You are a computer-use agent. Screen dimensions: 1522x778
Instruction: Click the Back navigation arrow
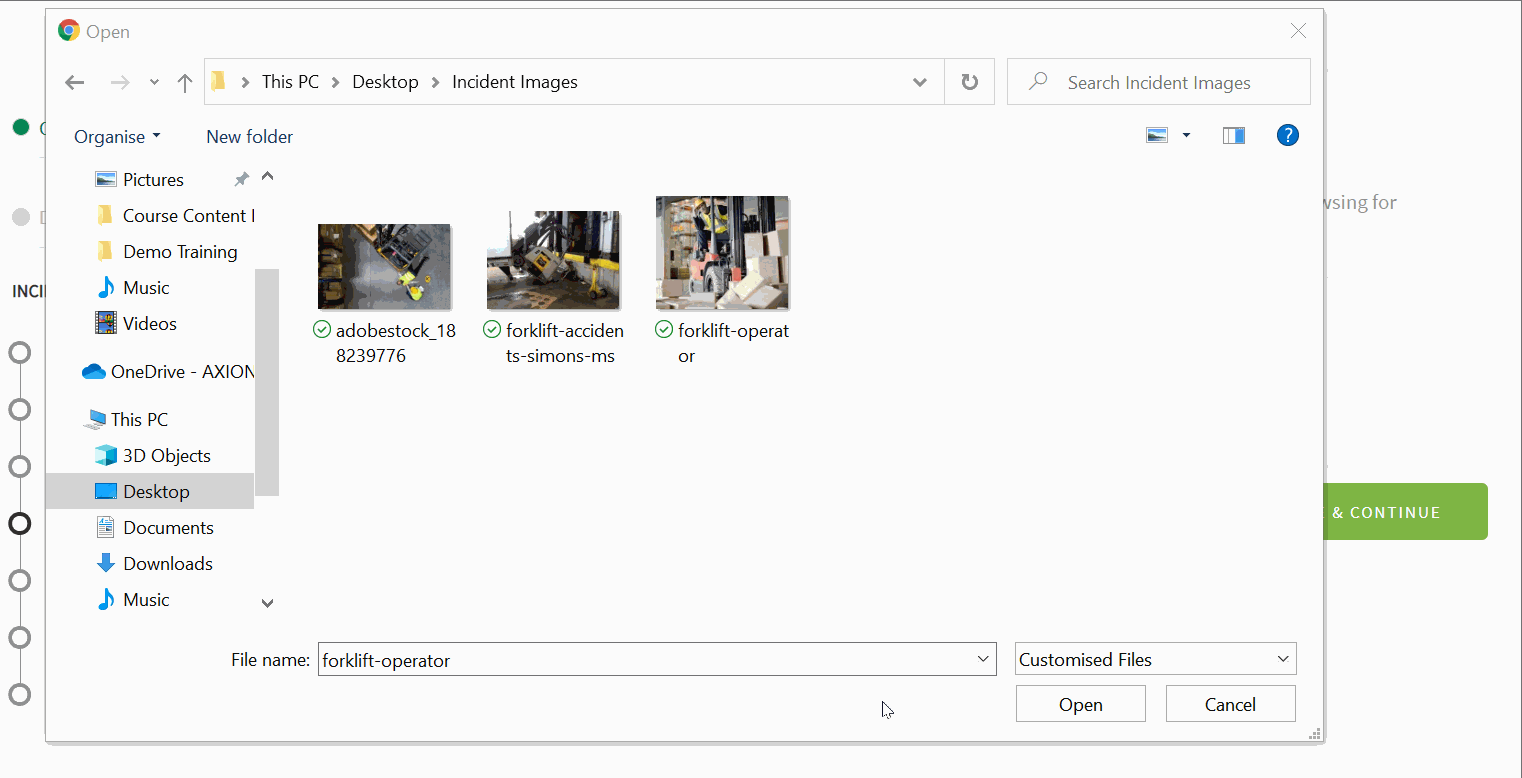75,83
